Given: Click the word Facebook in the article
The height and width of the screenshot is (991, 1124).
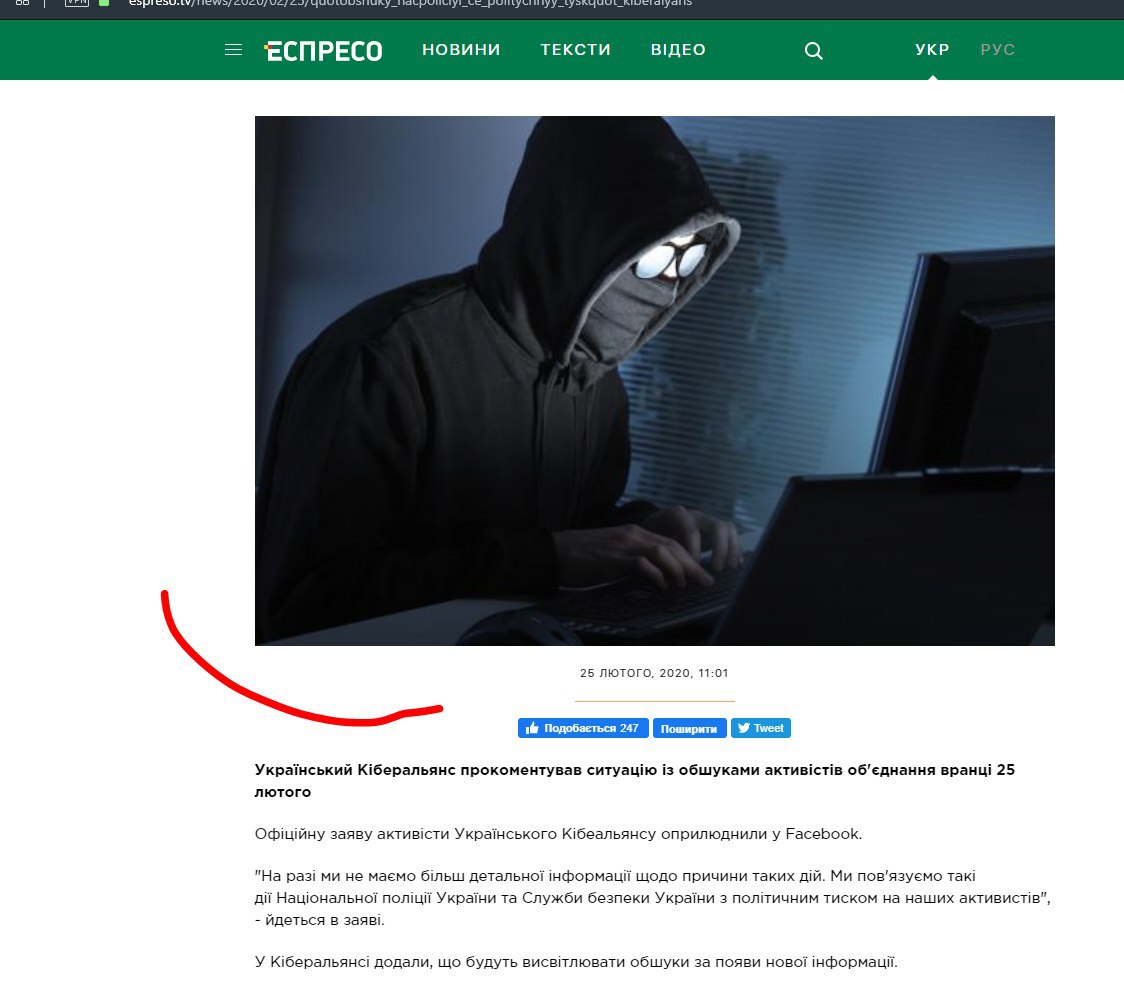Looking at the screenshot, I should pos(823,833).
